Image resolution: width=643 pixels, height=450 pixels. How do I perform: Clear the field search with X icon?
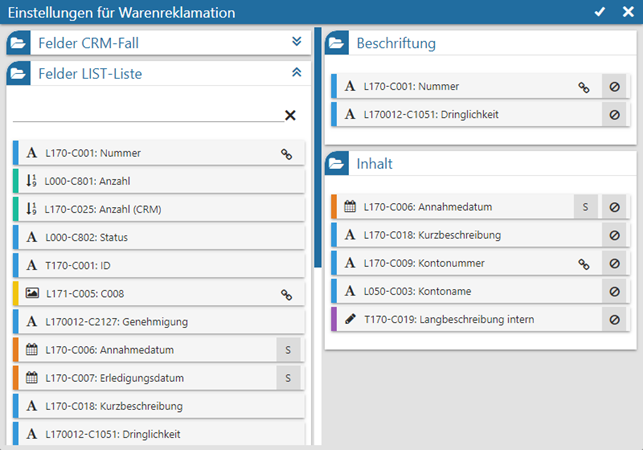(290, 115)
